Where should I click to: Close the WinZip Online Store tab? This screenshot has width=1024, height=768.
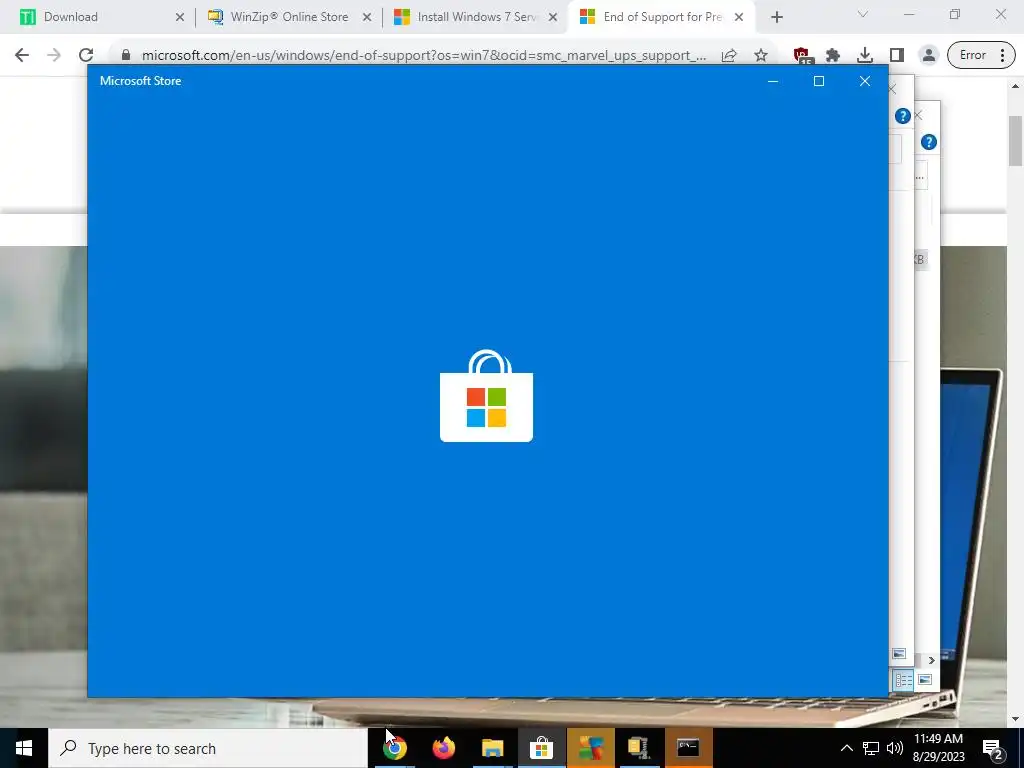click(x=367, y=17)
